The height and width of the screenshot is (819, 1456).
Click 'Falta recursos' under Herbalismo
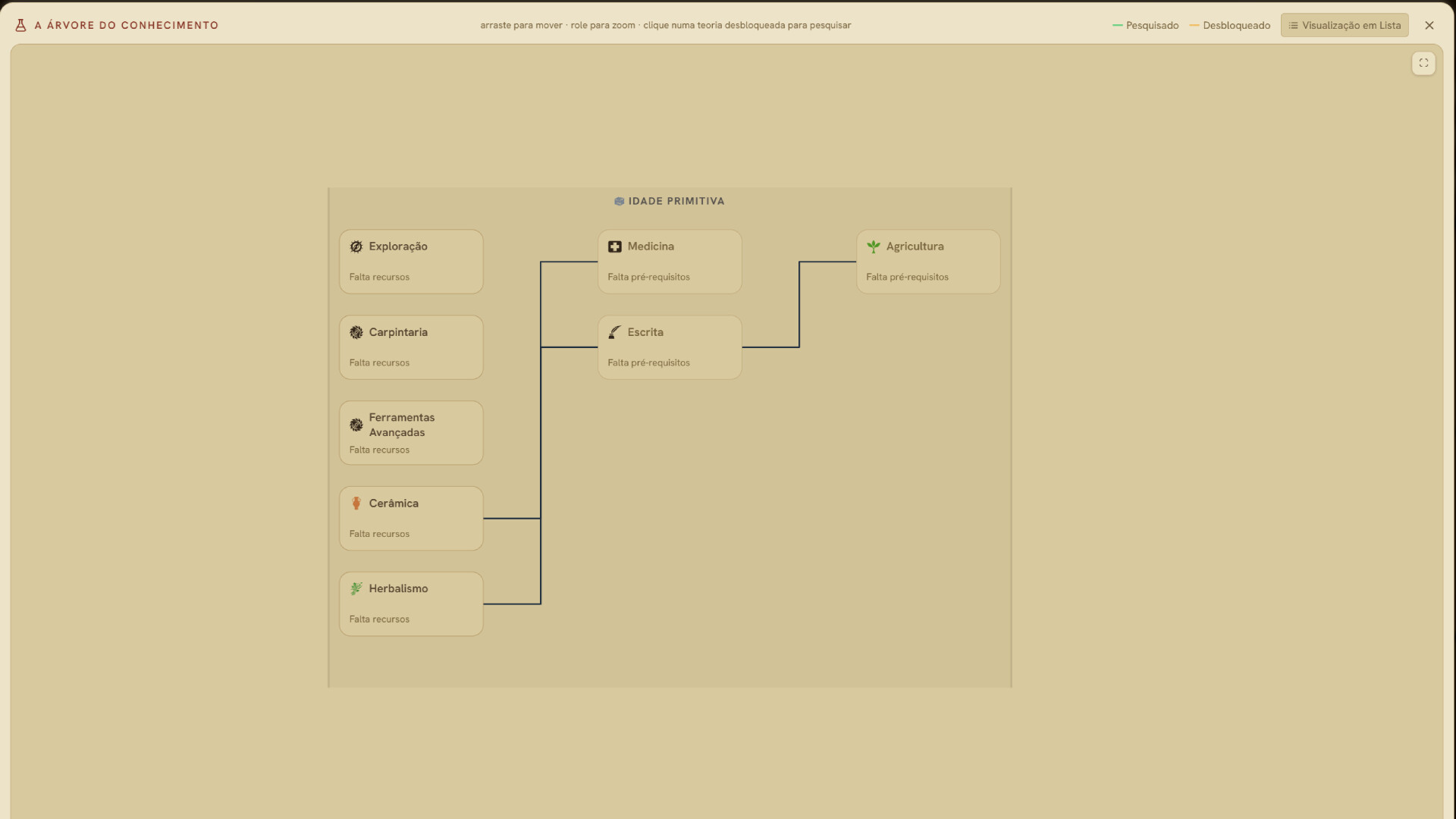pyautogui.click(x=379, y=619)
